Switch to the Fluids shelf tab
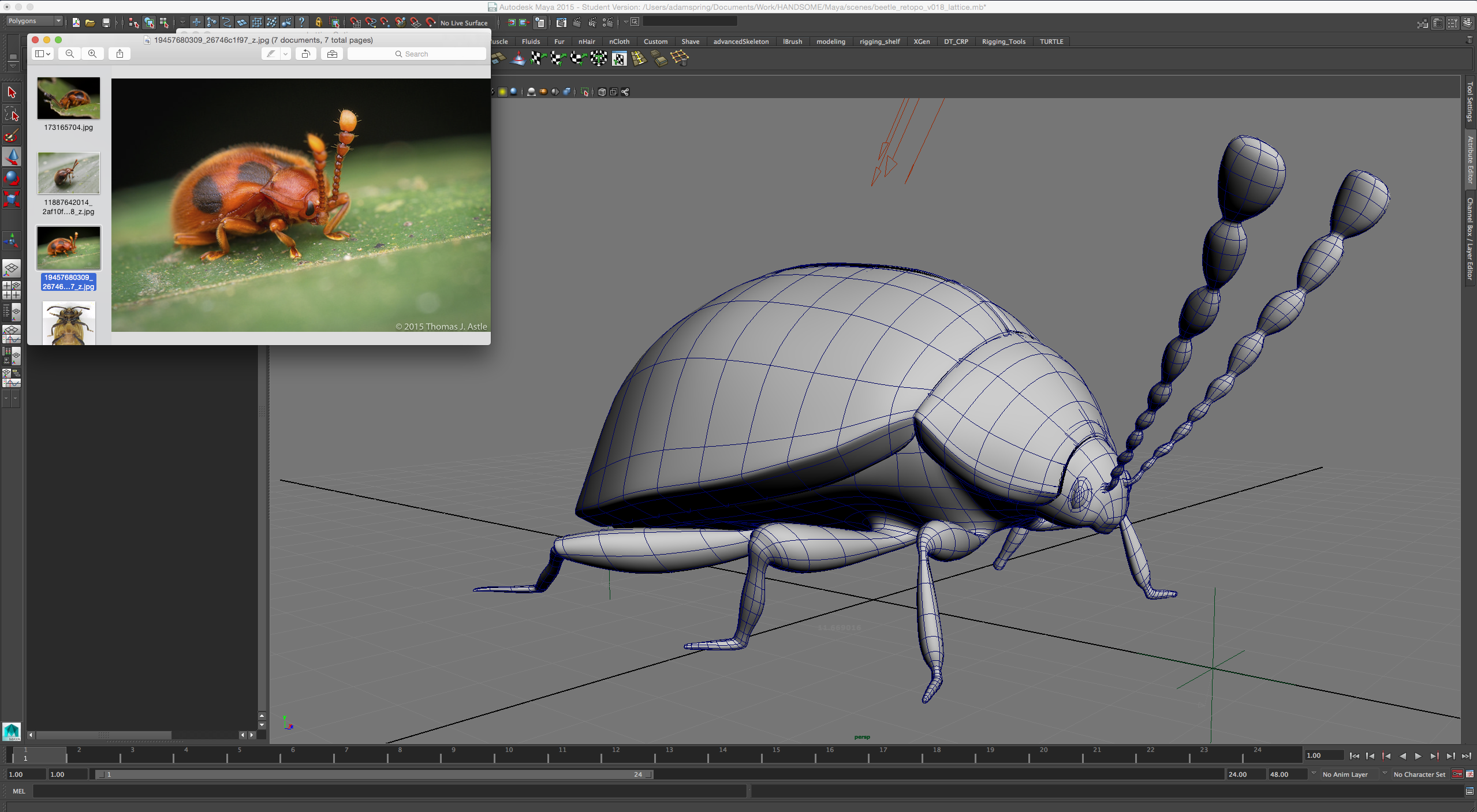 pos(531,42)
